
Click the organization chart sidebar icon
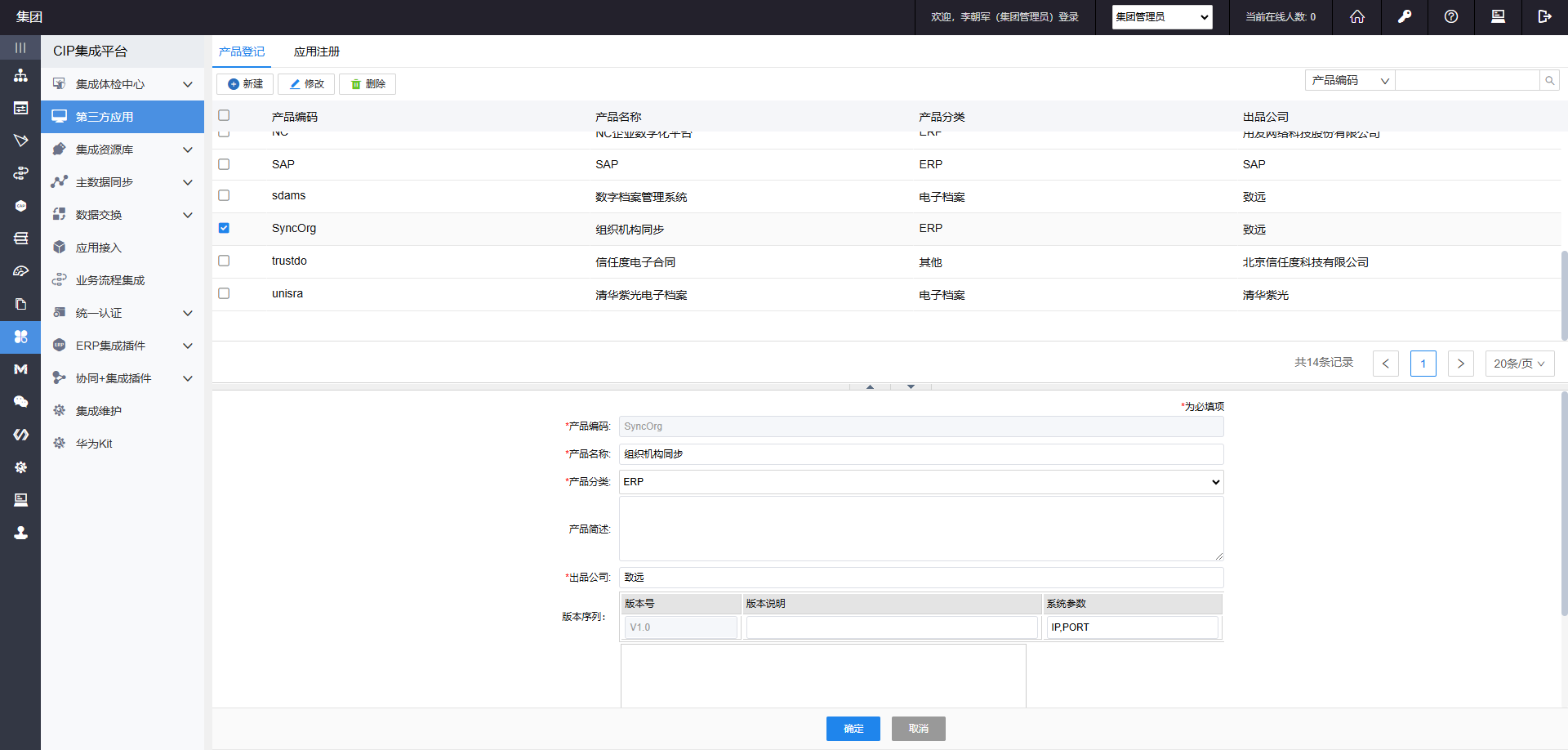pos(20,76)
